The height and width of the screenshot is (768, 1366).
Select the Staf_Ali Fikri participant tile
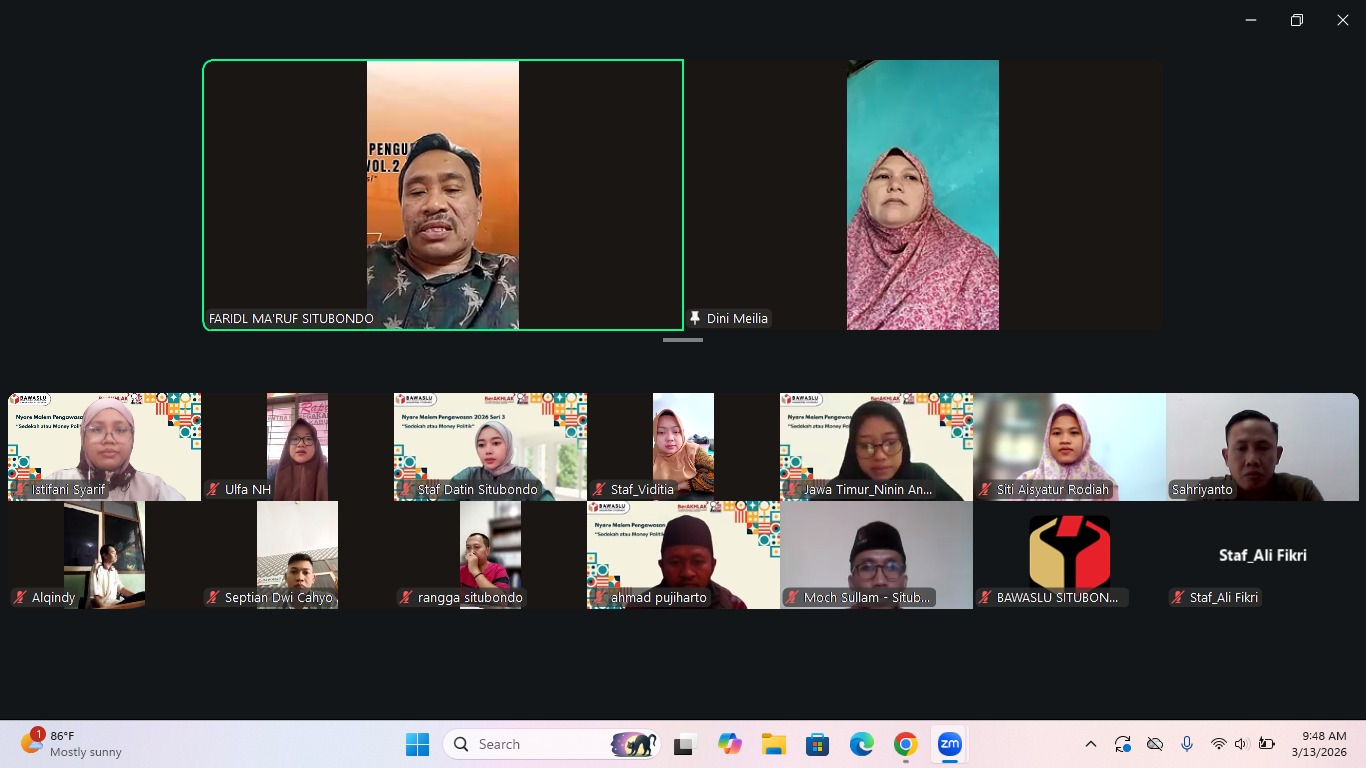click(1262, 555)
